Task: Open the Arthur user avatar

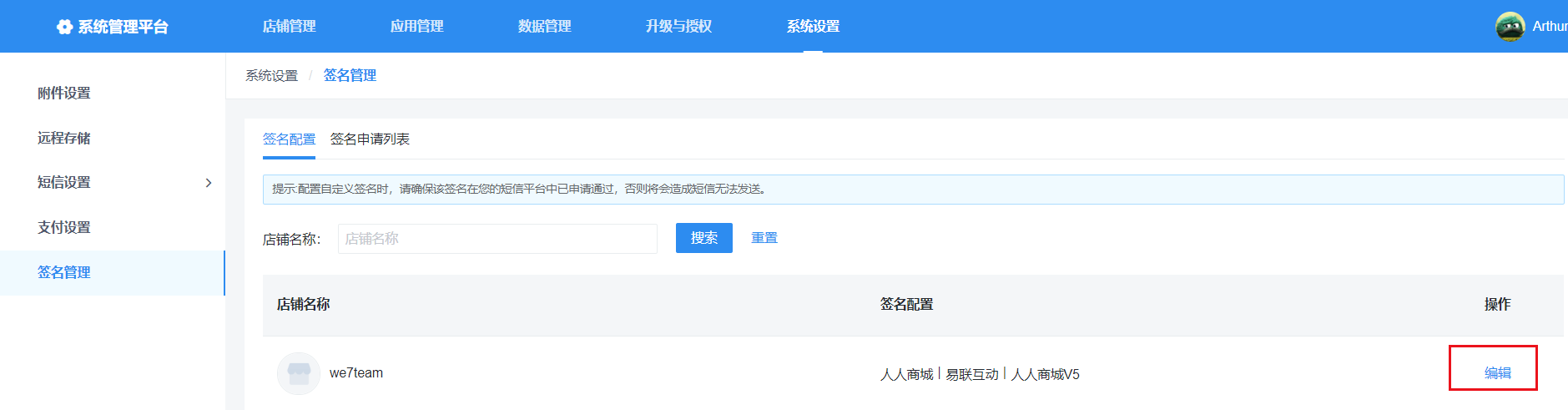Action: [x=1510, y=26]
